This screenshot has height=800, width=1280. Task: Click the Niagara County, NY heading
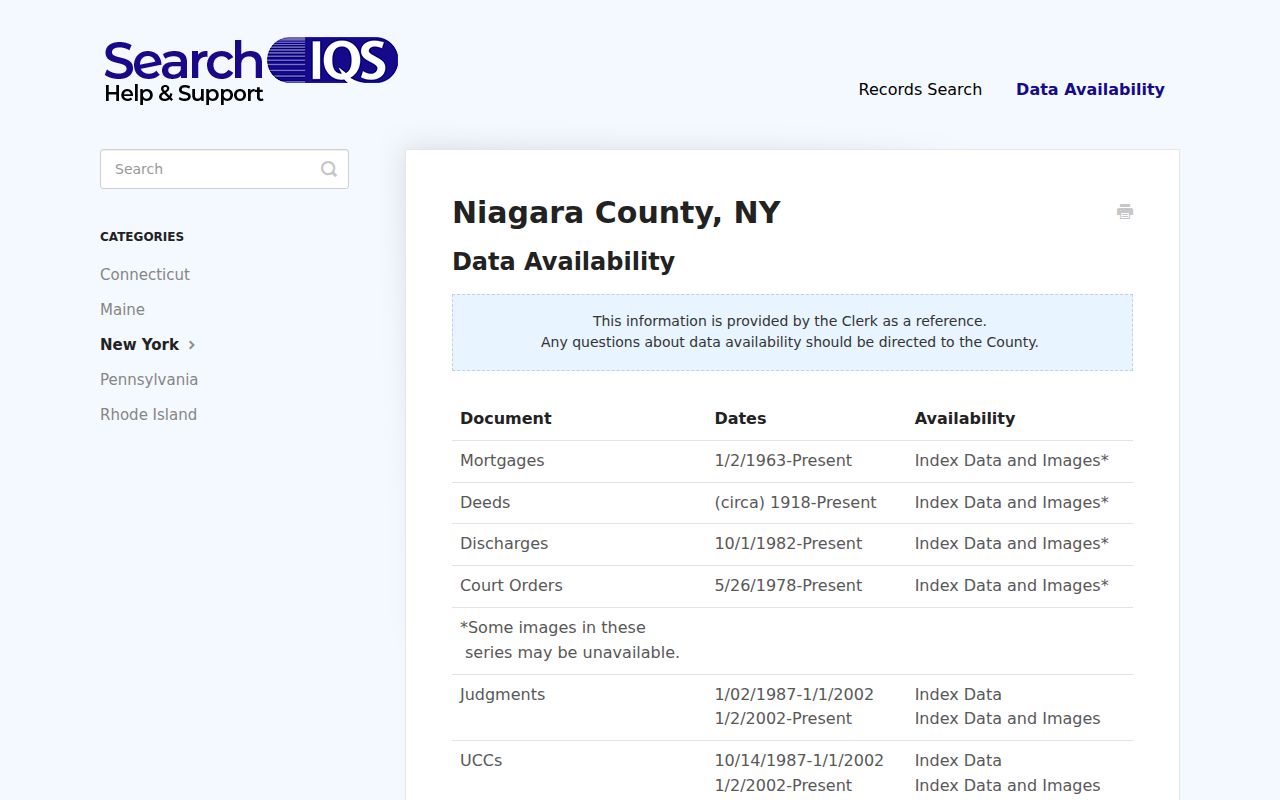click(x=616, y=212)
